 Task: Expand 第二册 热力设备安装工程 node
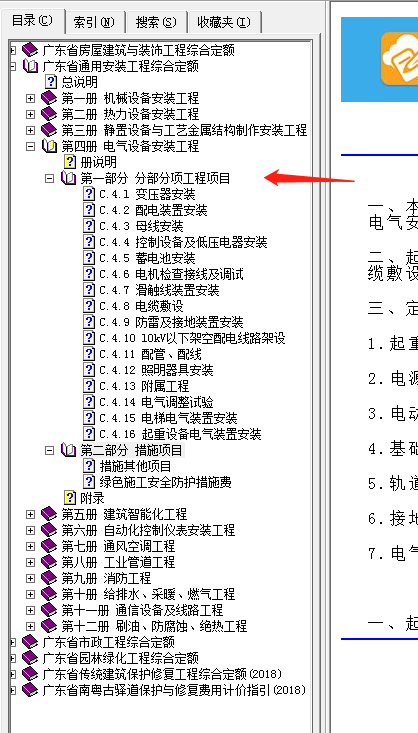point(30,114)
